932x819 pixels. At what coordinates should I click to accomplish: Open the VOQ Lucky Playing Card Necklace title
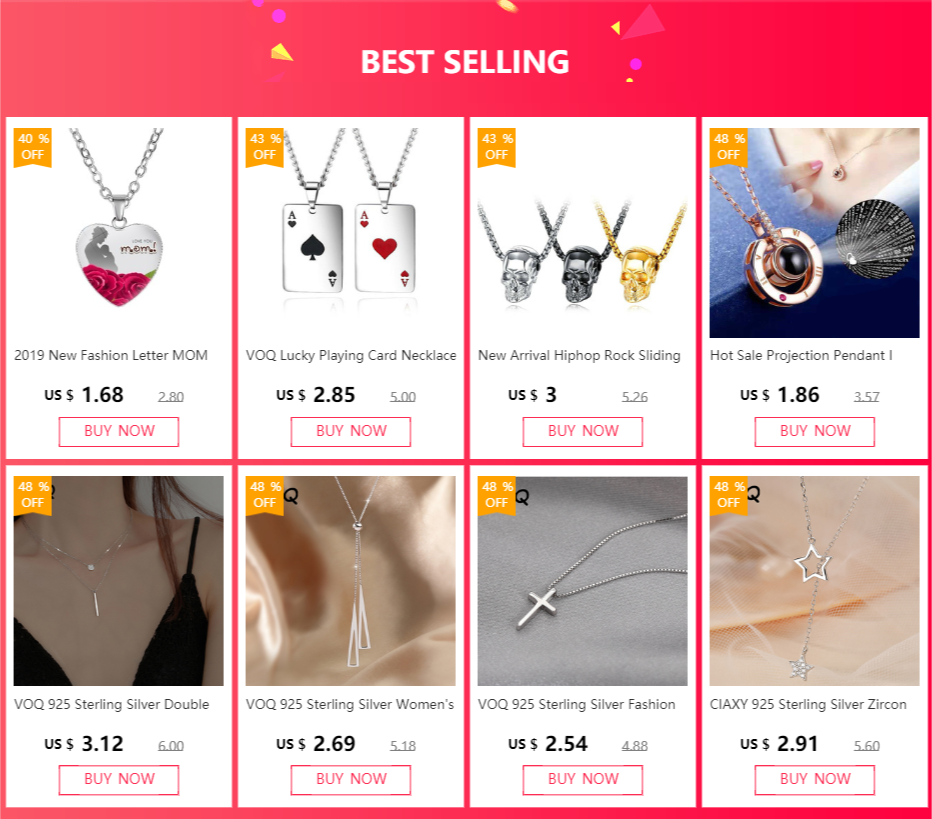coord(351,355)
